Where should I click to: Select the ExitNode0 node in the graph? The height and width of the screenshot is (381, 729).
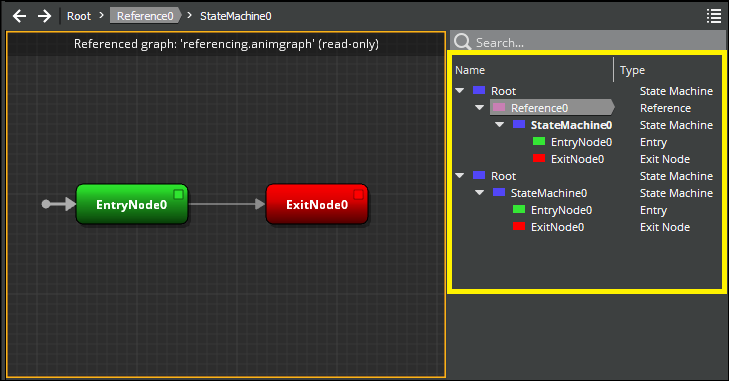pyautogui.click(x=317, y=204)
